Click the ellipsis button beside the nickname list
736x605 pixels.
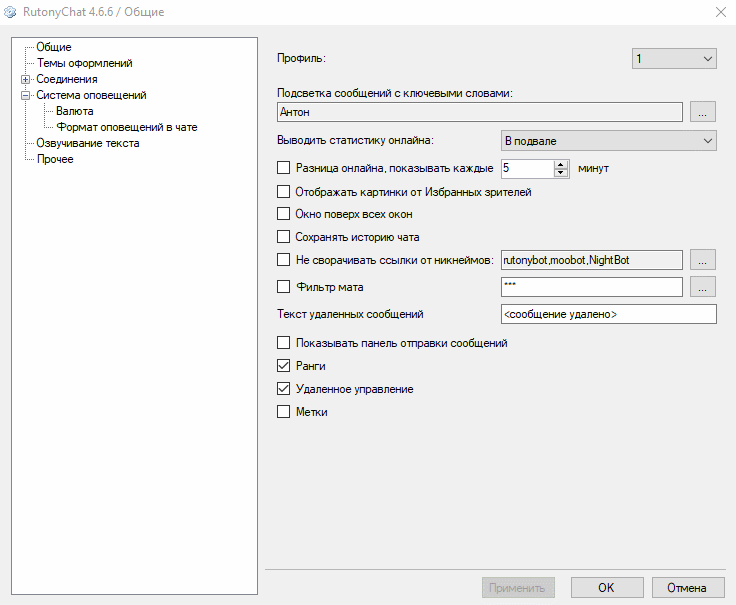click(703, 260)
